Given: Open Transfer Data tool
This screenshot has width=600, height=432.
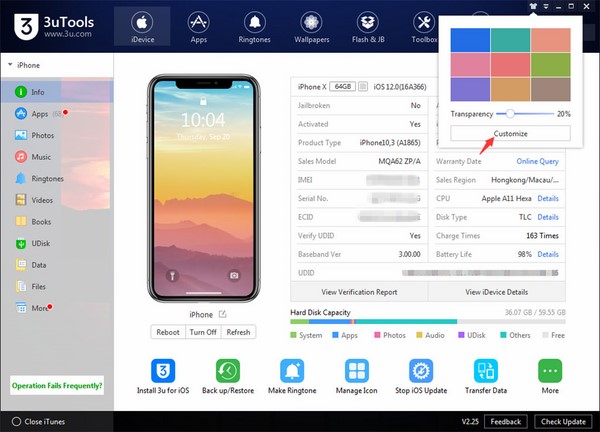Looking at the screenshot, I should click(486, 376).
